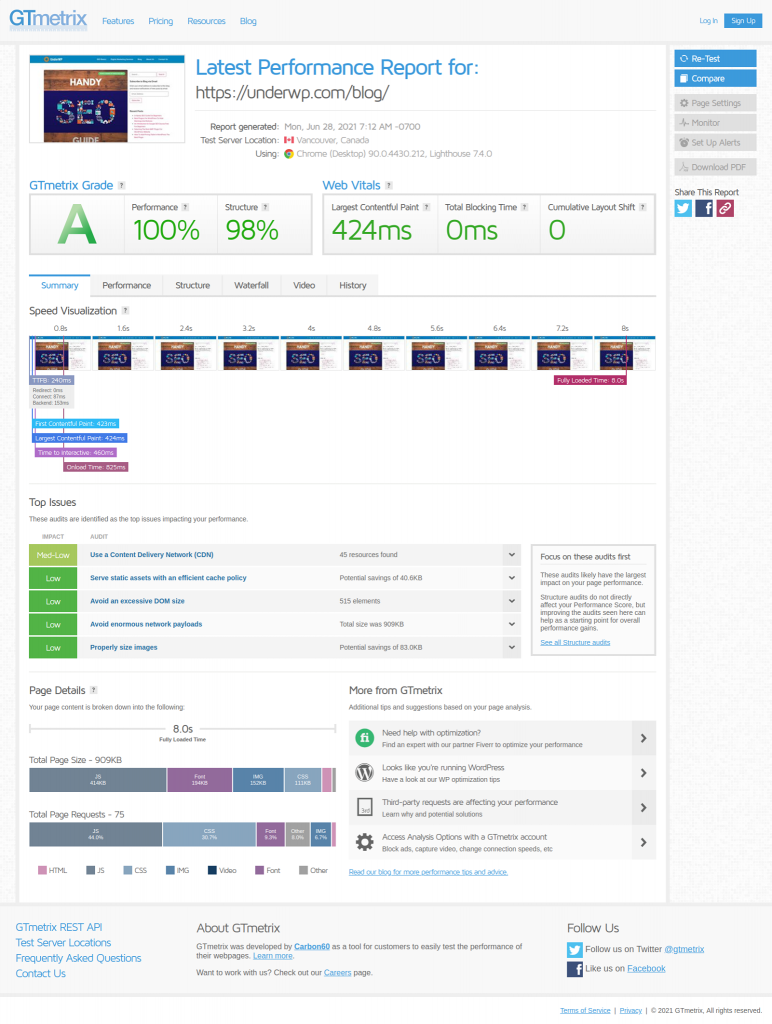Viewport: 772px width, 1024px height.
Task: Switch to the Structure tab
Action: coord(193,285)
